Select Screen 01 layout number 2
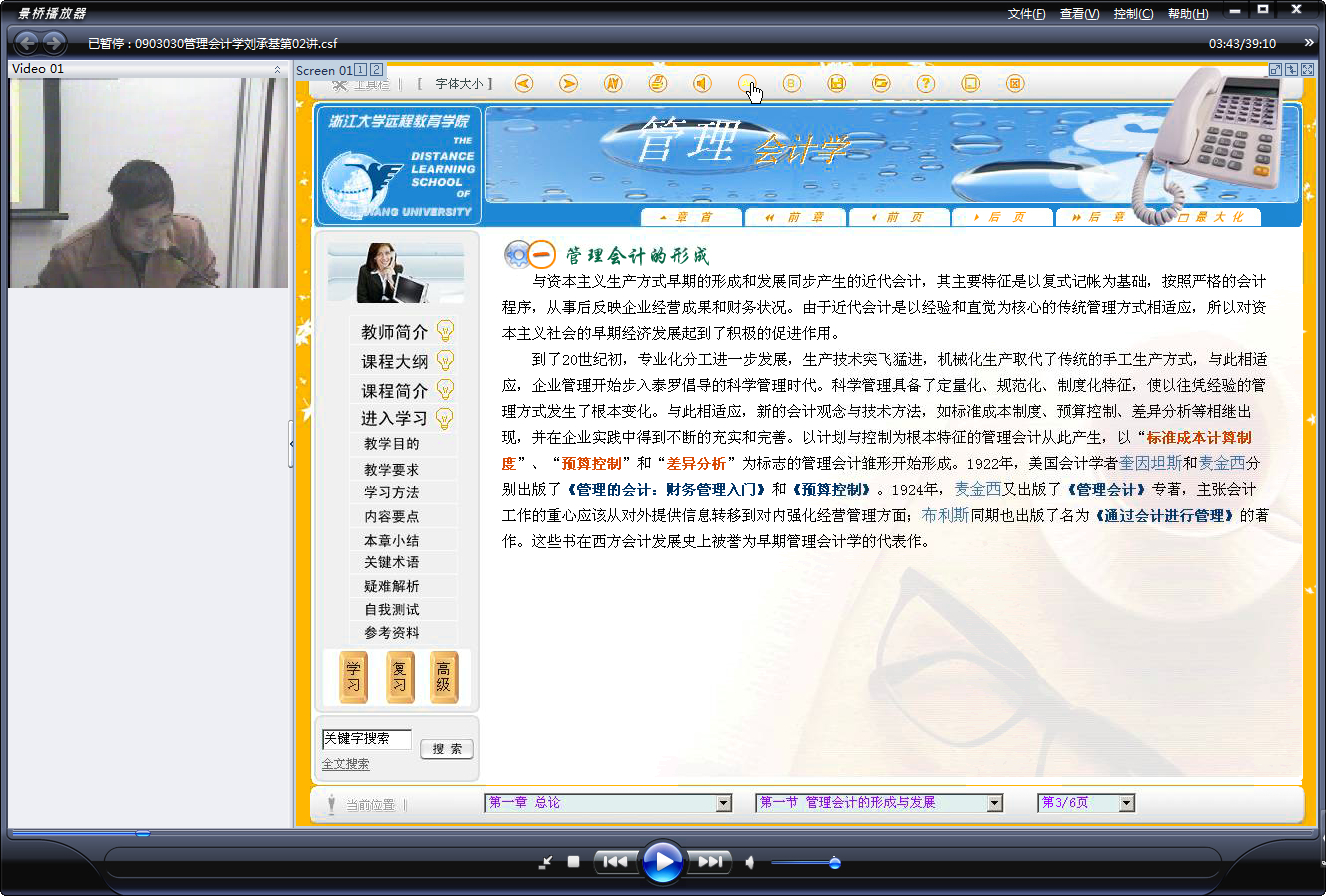 point(376,69)
